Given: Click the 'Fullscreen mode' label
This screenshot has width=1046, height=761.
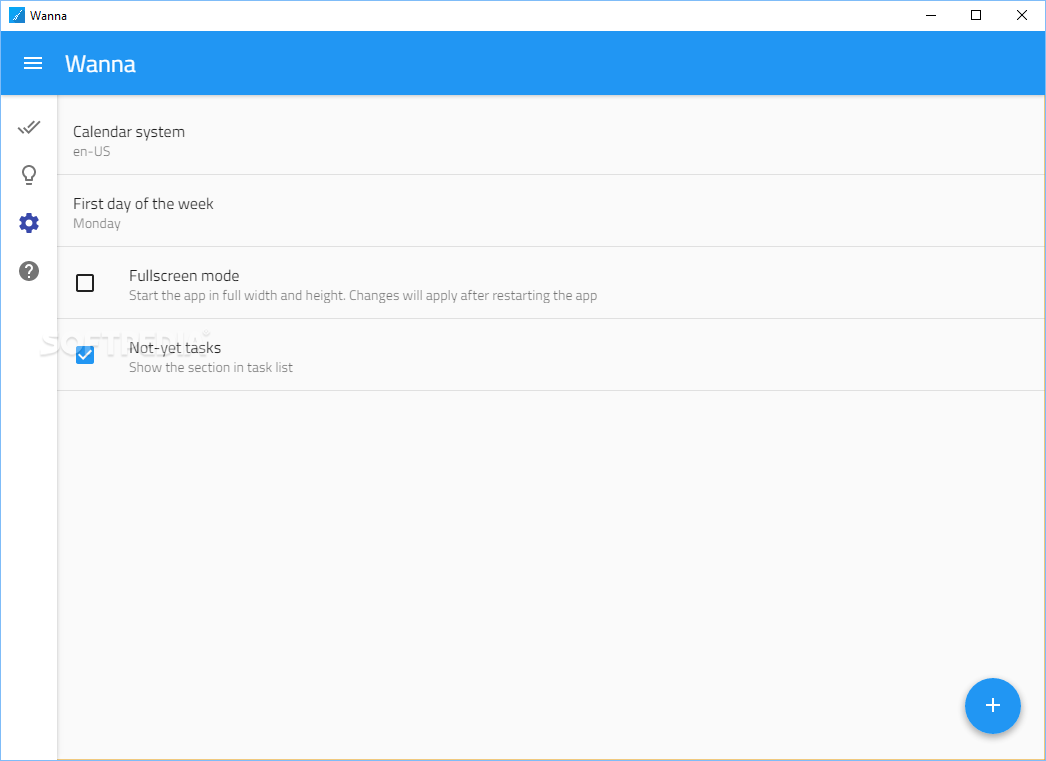Looking at the screenshot, I should (184, 275).
